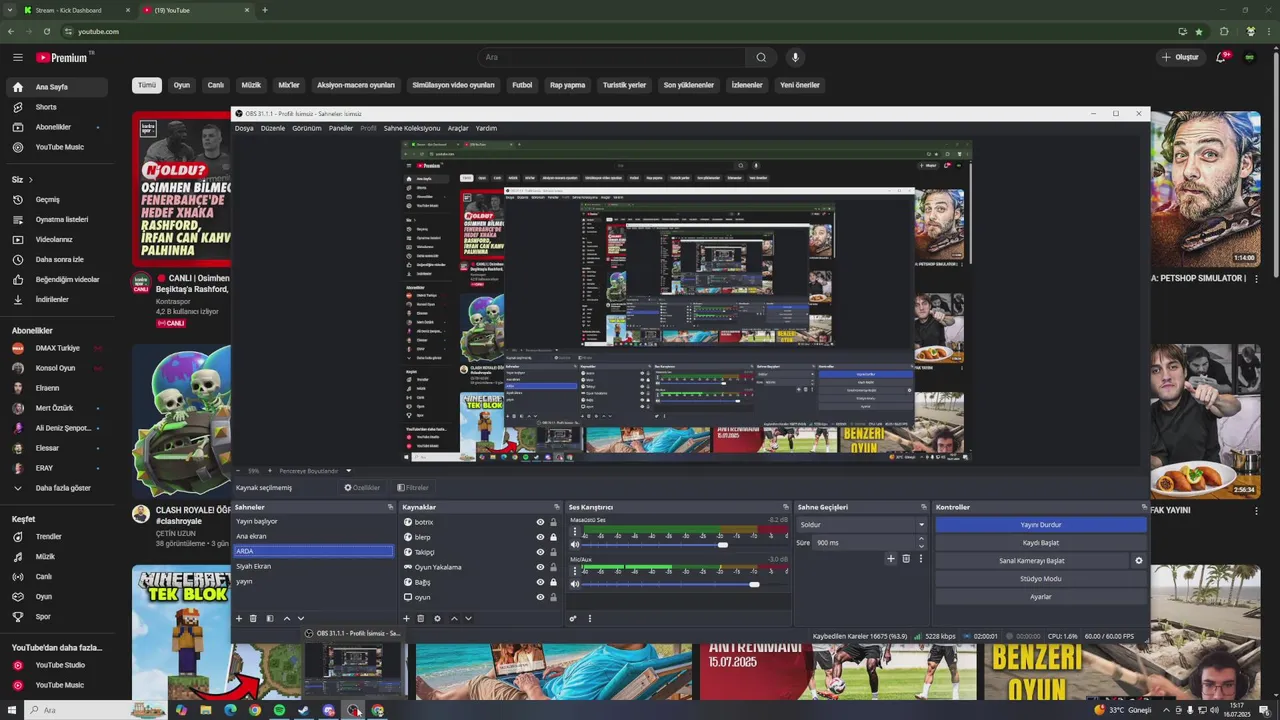The image size is (1280, 720).
Task: Click Stüdyo Modu button
Action: click(x=1041, y=579)
